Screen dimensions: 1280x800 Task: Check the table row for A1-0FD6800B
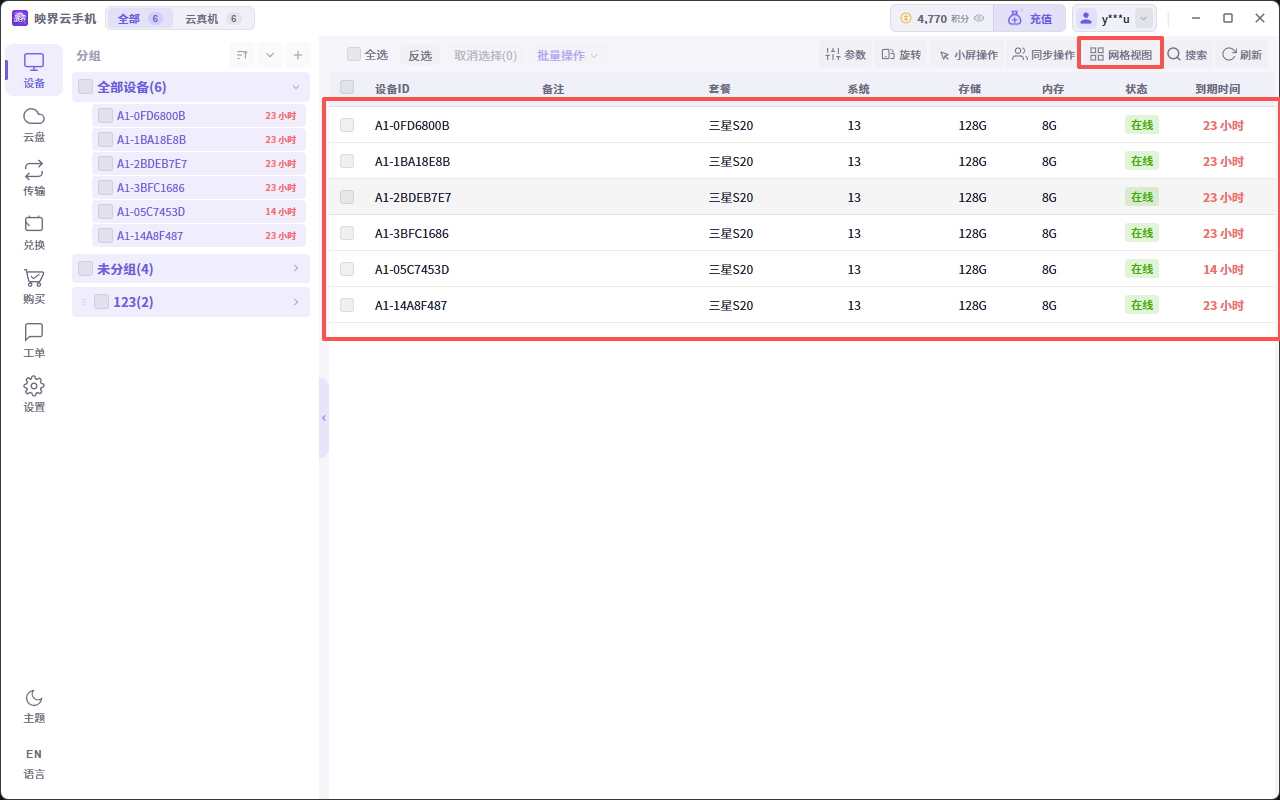click(x=347, y=125)
